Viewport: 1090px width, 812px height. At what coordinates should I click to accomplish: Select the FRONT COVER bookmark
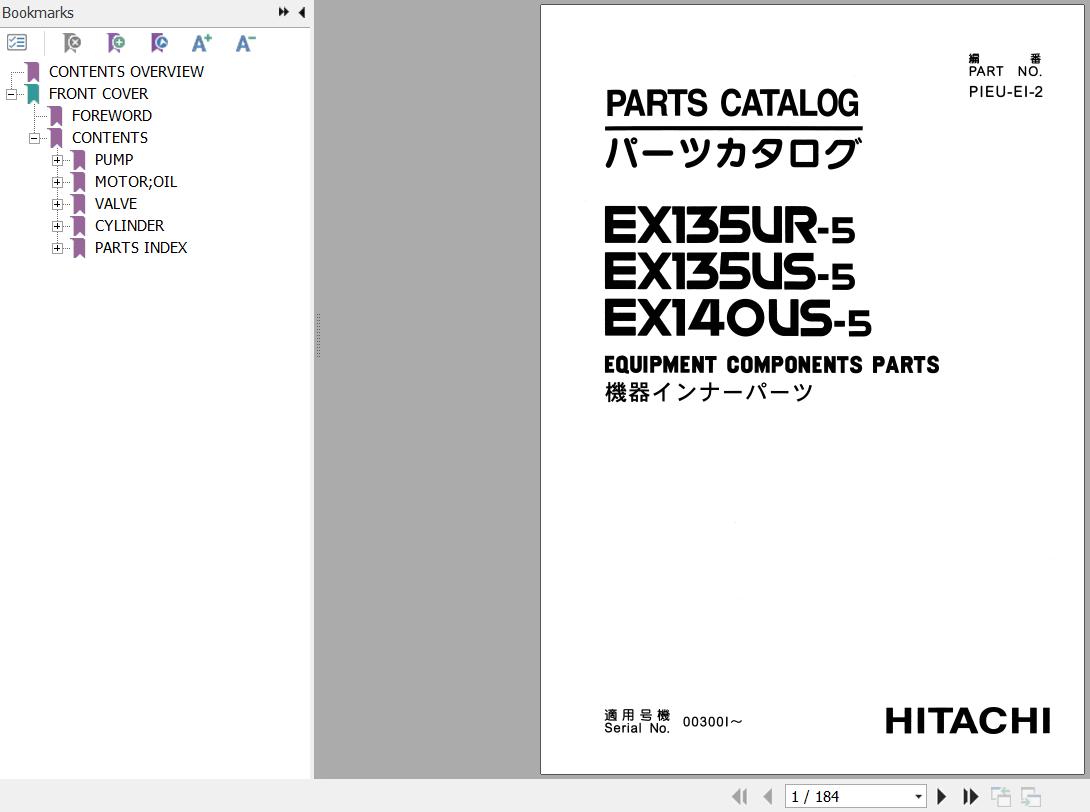click(98, 94)
